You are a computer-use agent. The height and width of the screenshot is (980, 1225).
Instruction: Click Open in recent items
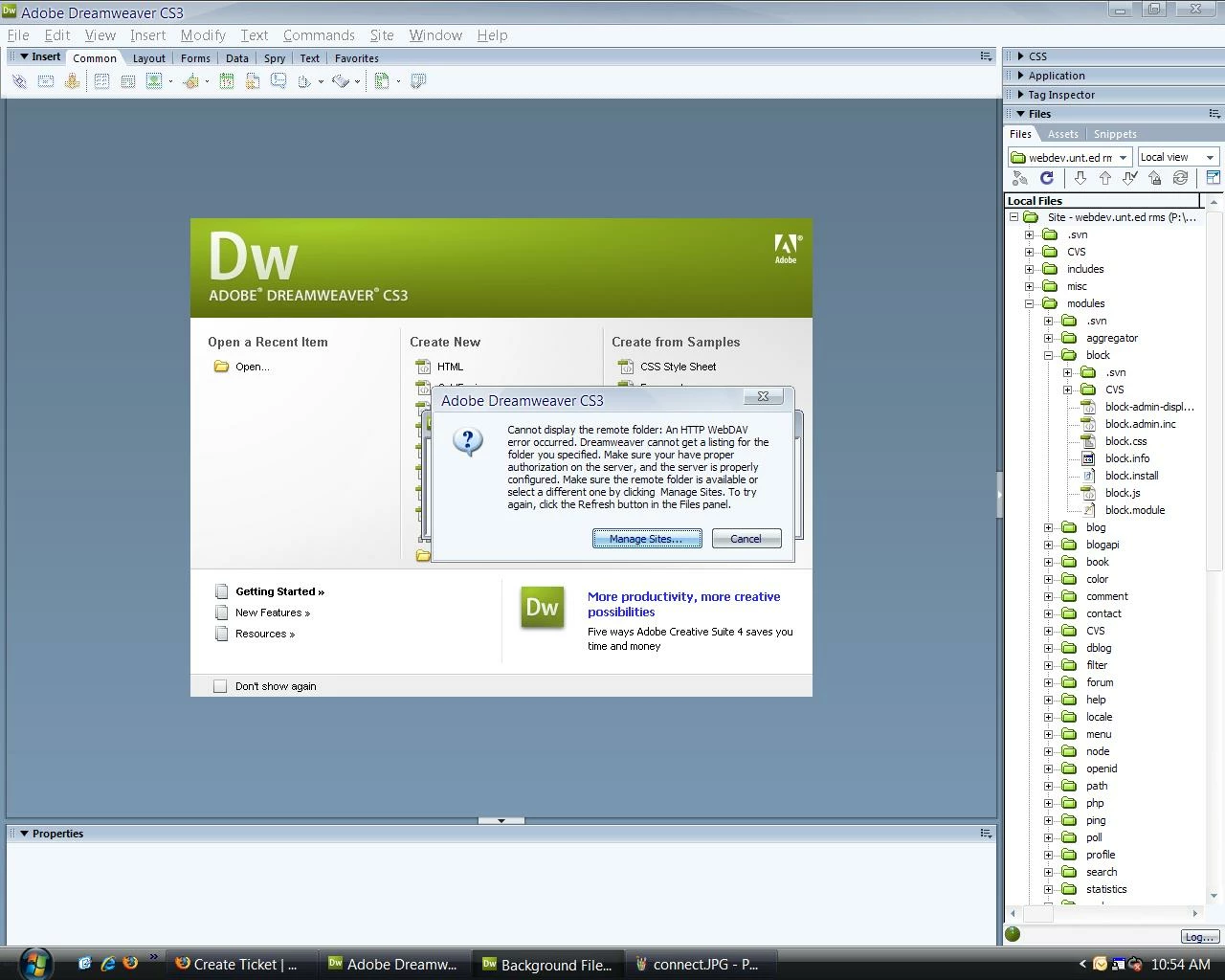(x=253, y=367)
